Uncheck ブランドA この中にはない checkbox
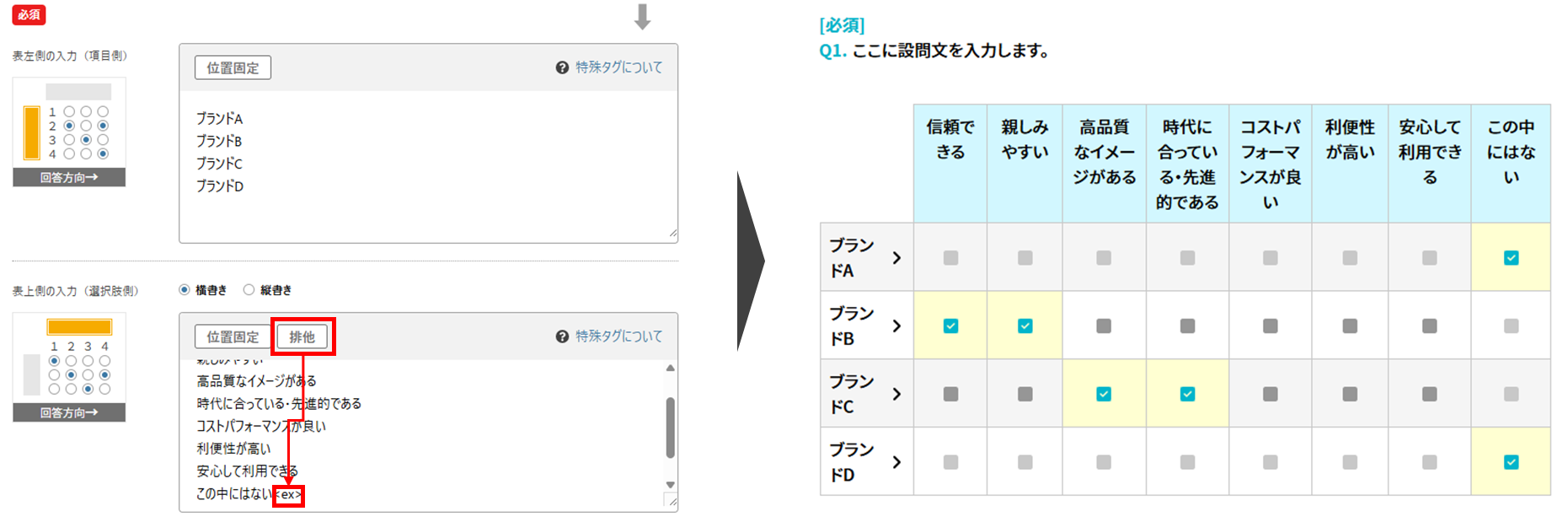The height and width of the screenshot is (522, 1568). tap(1511, 258)
